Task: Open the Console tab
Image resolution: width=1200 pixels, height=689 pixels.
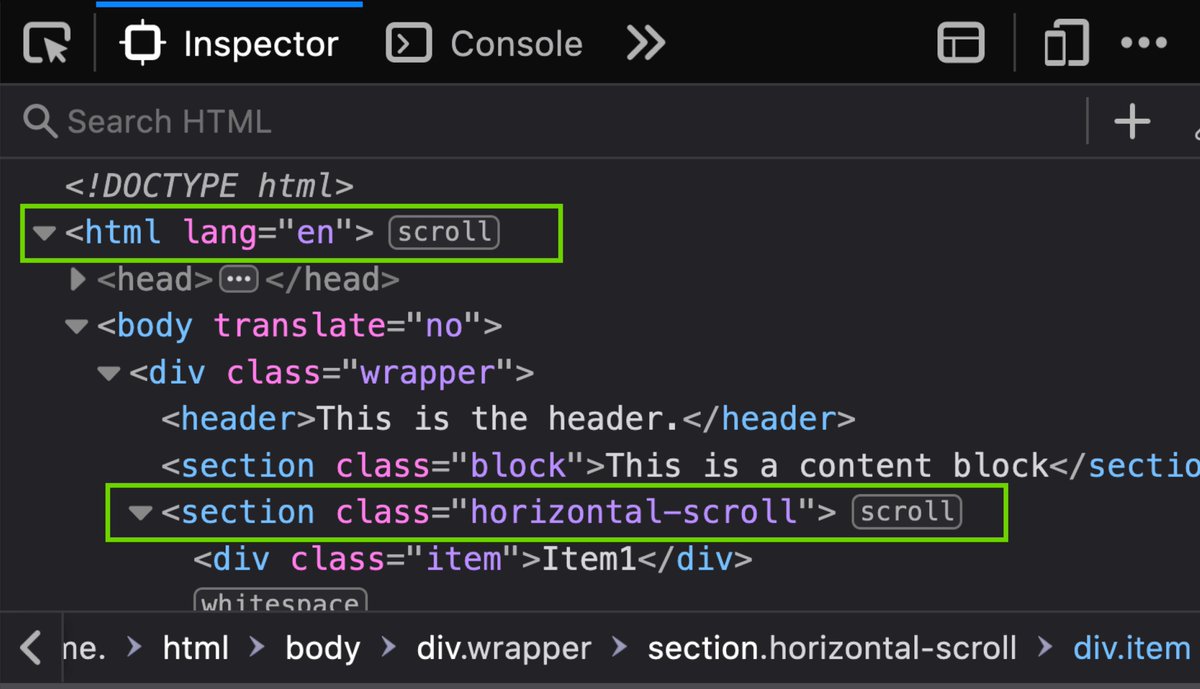Action: (485, 44)
